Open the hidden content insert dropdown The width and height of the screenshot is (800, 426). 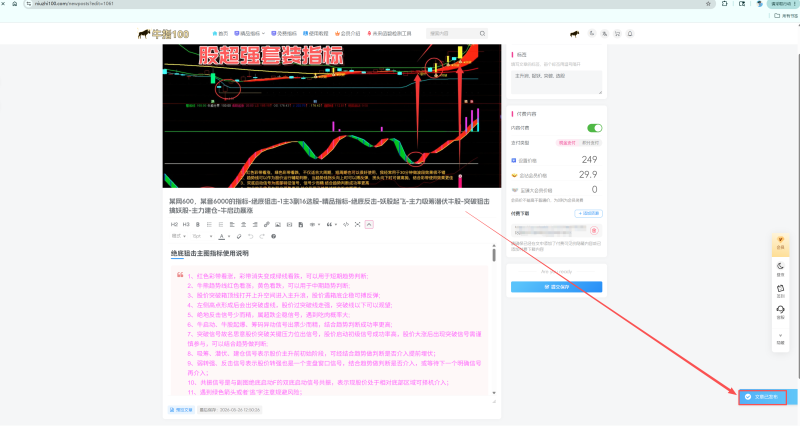coord(314,224)
